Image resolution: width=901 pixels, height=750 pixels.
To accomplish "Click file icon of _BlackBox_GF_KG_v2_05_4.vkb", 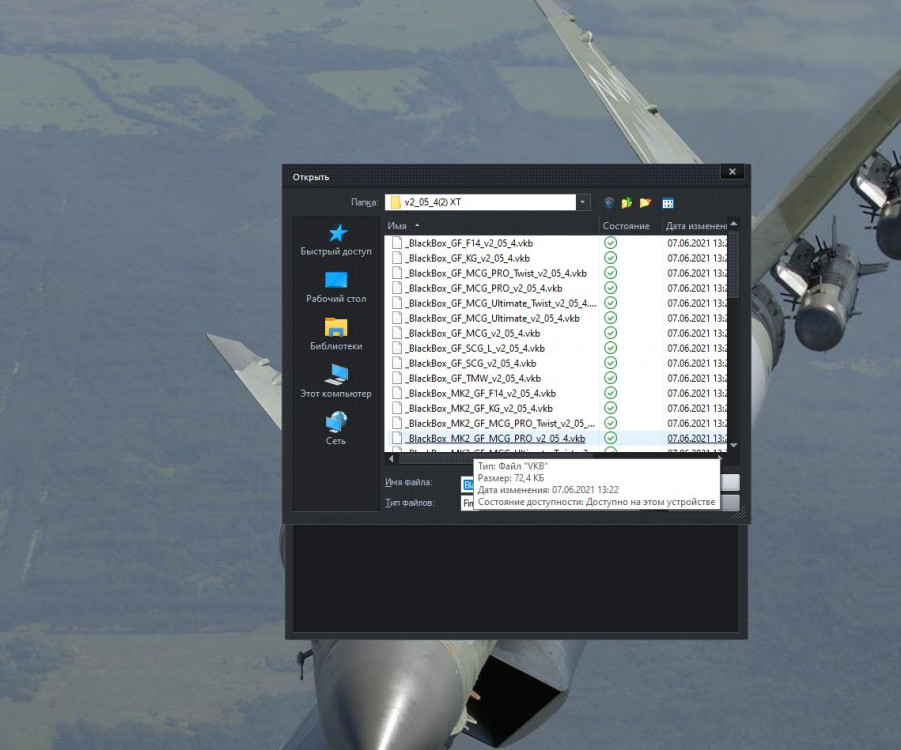I will 397,257.
